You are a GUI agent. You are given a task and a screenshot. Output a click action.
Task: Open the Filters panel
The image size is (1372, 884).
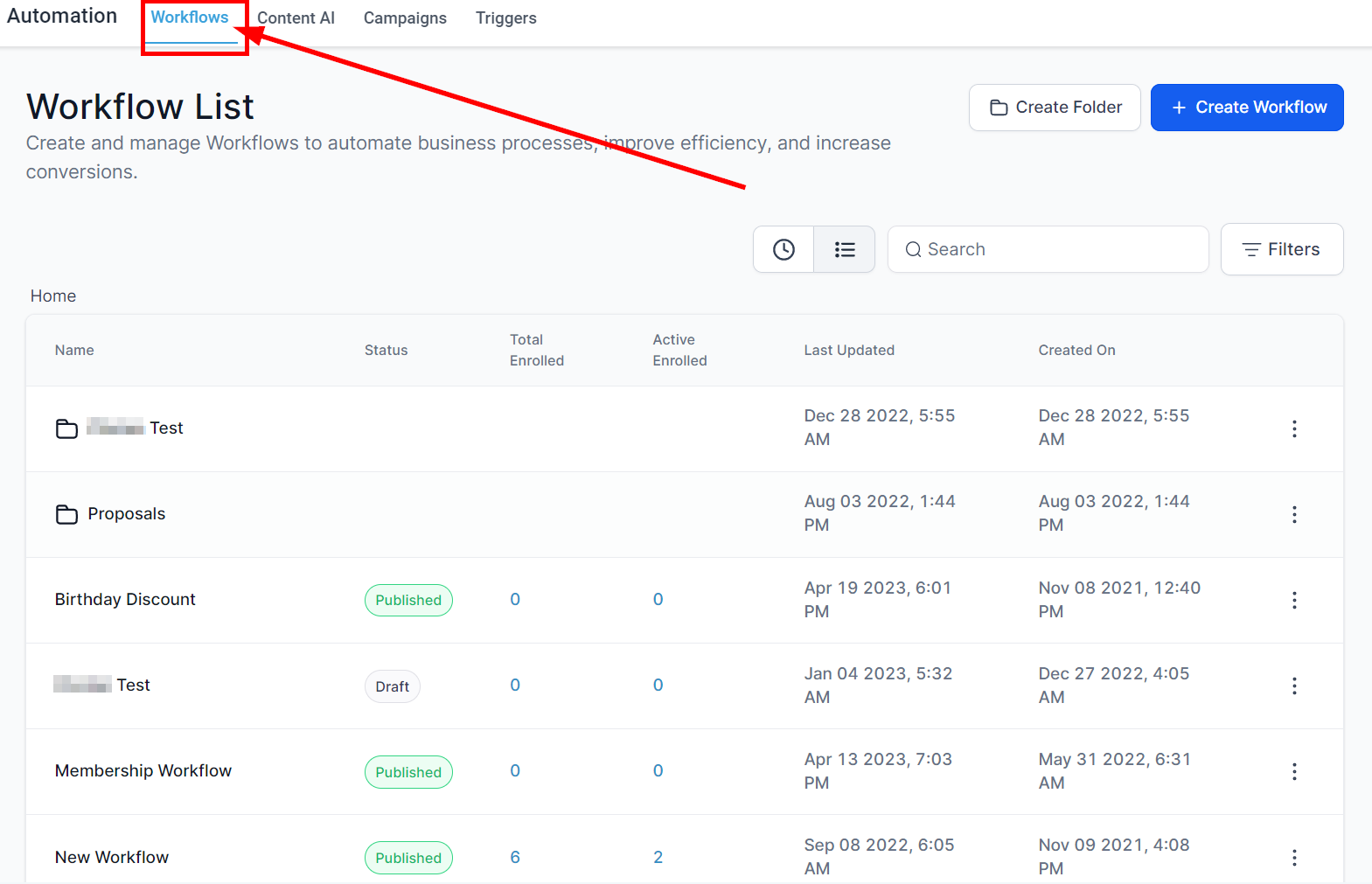tap(1281, 249)
